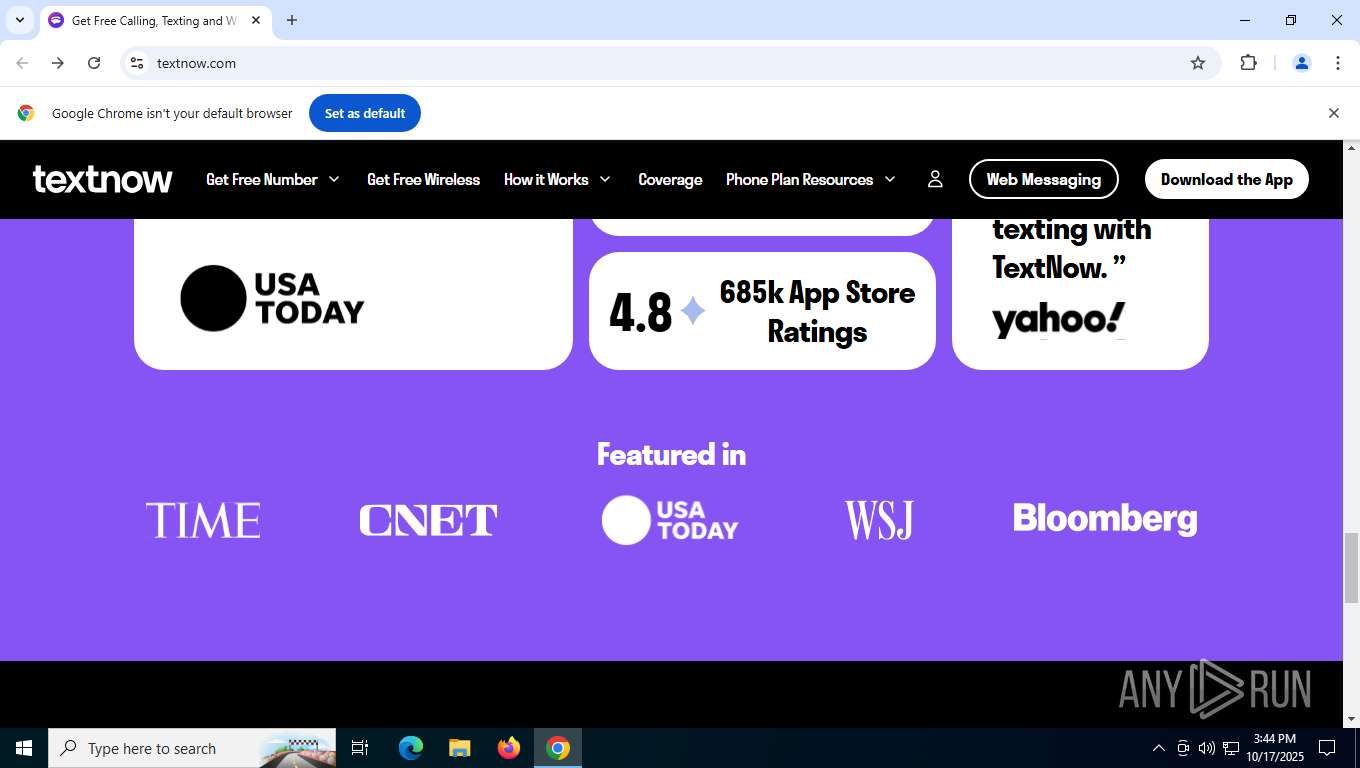
Task: Close the TextNow browser tab
Action: pyautogui.click(x=256, y=20)
